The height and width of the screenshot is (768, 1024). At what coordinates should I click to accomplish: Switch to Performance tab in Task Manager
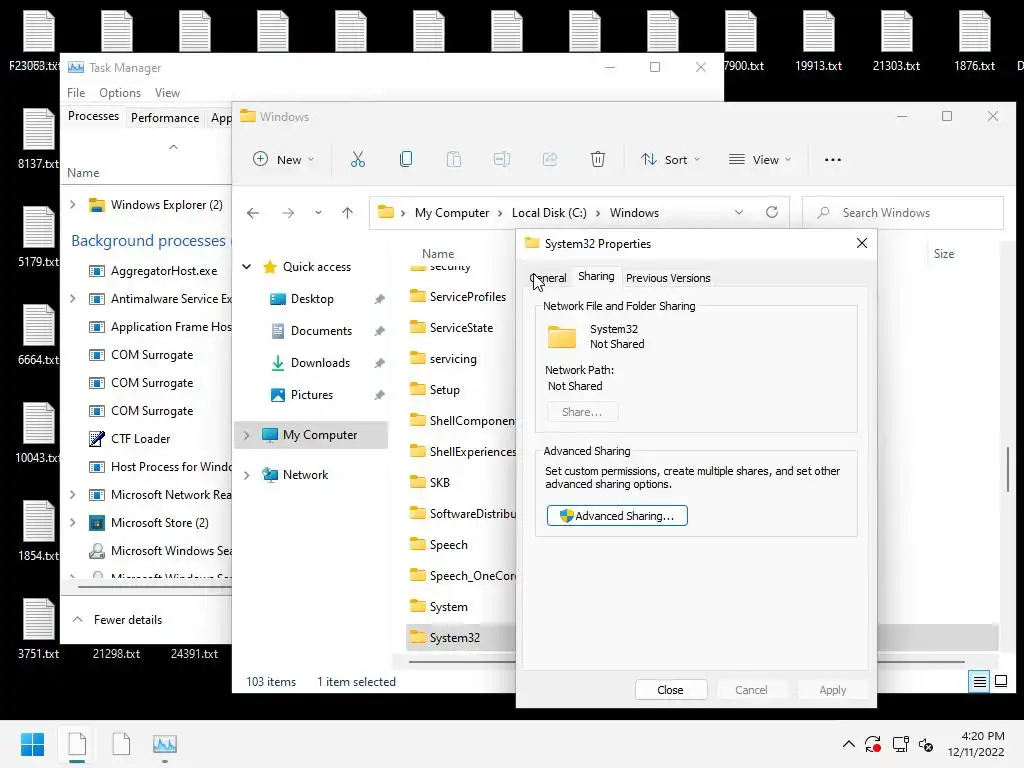click(x=165, y=118)
